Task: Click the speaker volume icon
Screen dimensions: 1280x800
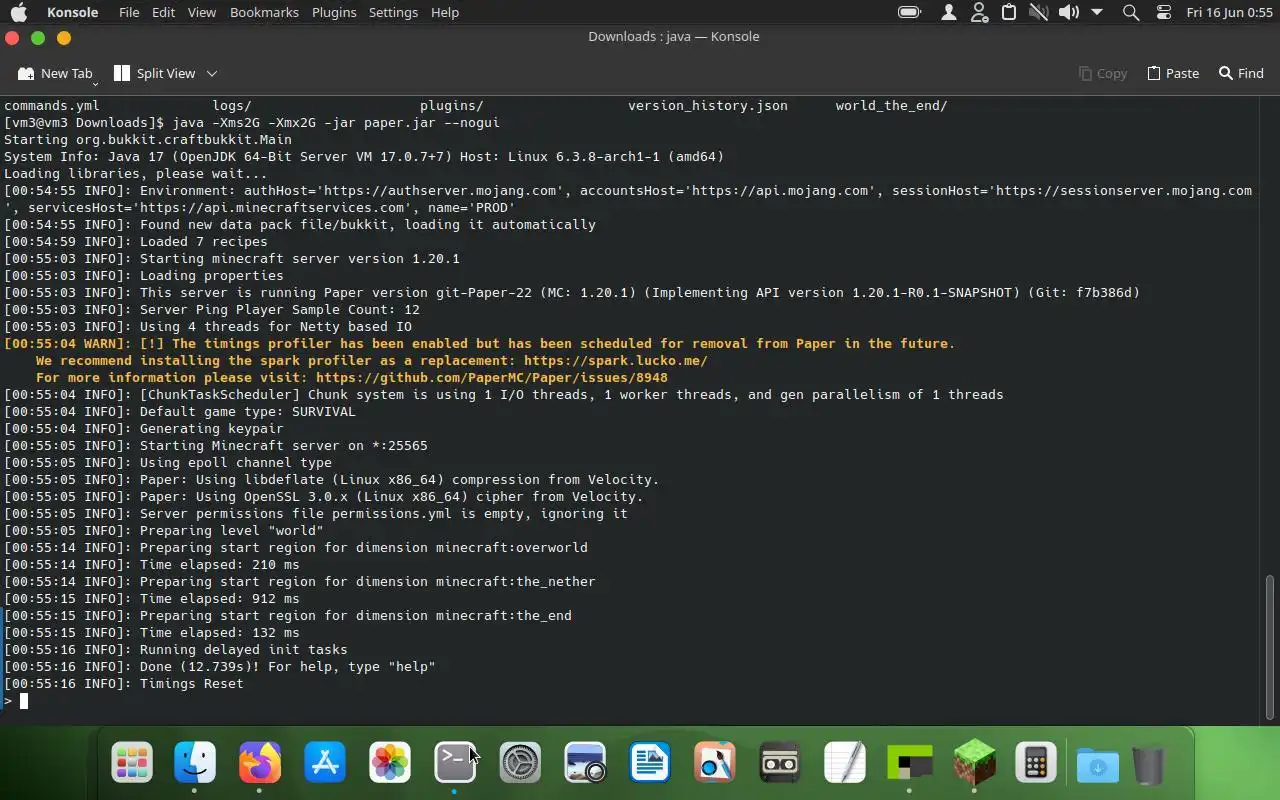Action: (1069, 12)
